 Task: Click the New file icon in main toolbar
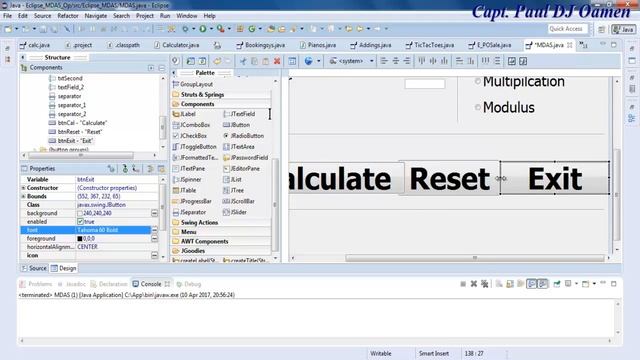(8, 29)
